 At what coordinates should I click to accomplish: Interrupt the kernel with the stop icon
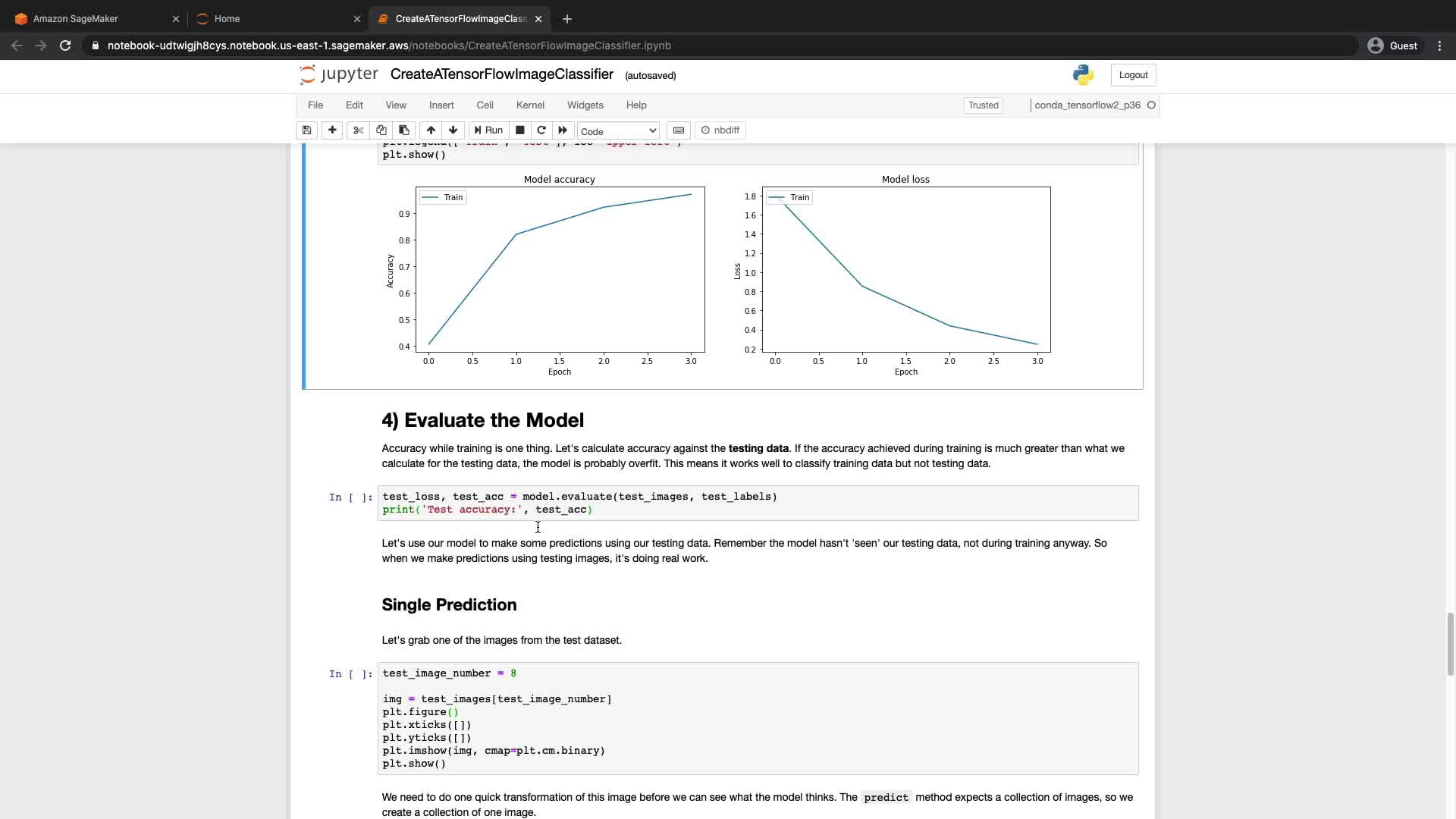[x=520, y=130]
